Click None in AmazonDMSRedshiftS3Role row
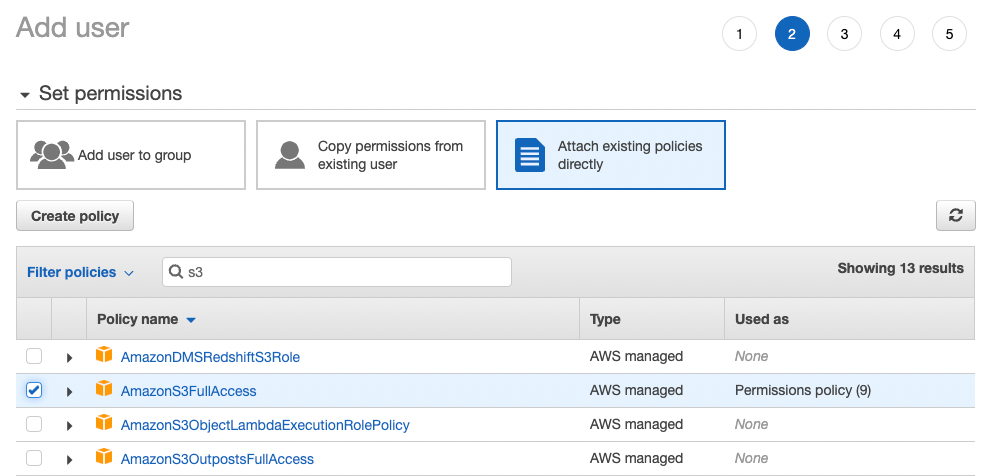Viewport: 993px width, 476px height. 752,356
